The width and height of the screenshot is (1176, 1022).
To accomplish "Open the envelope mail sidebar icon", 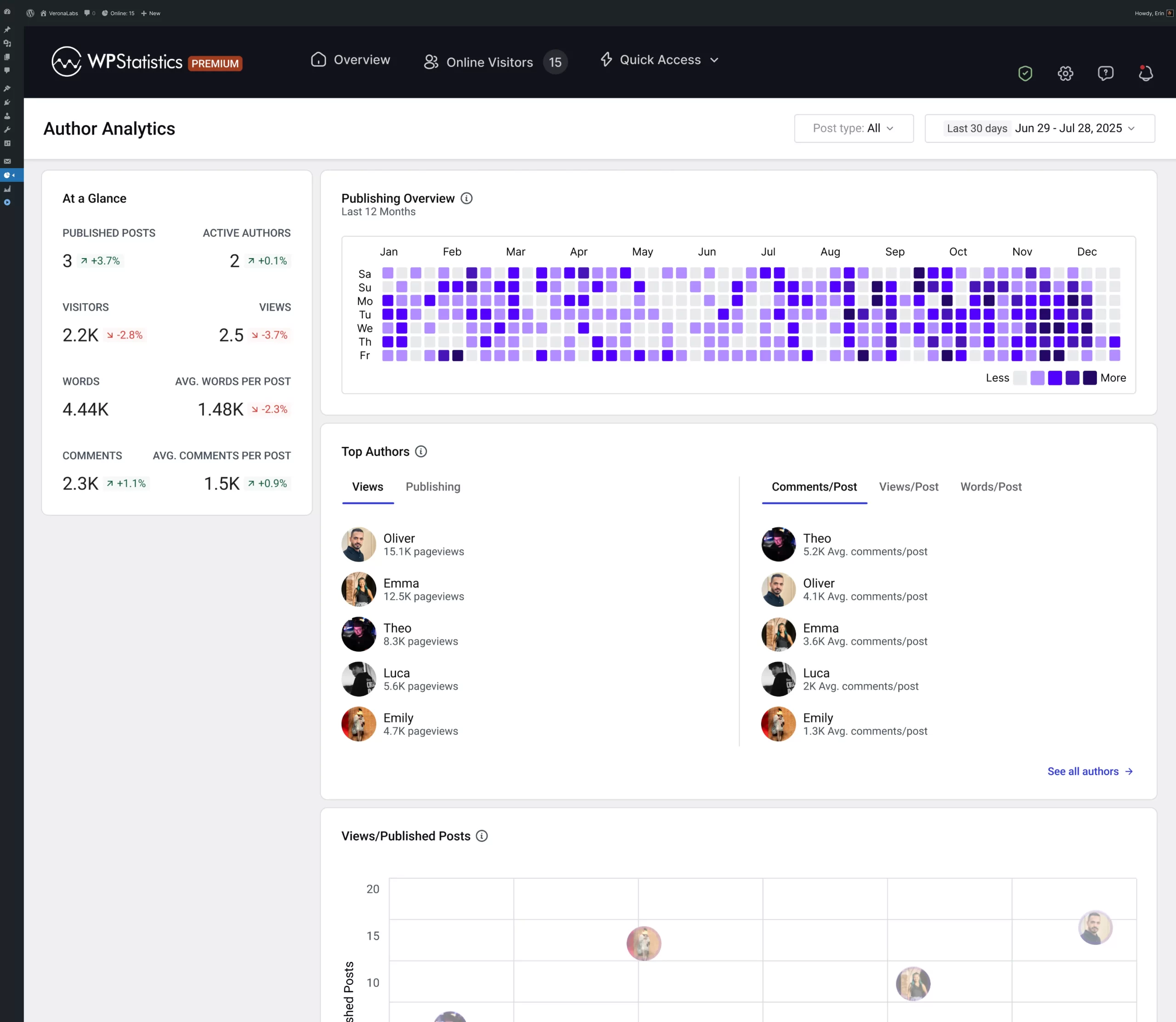I will tap(7, 161).
